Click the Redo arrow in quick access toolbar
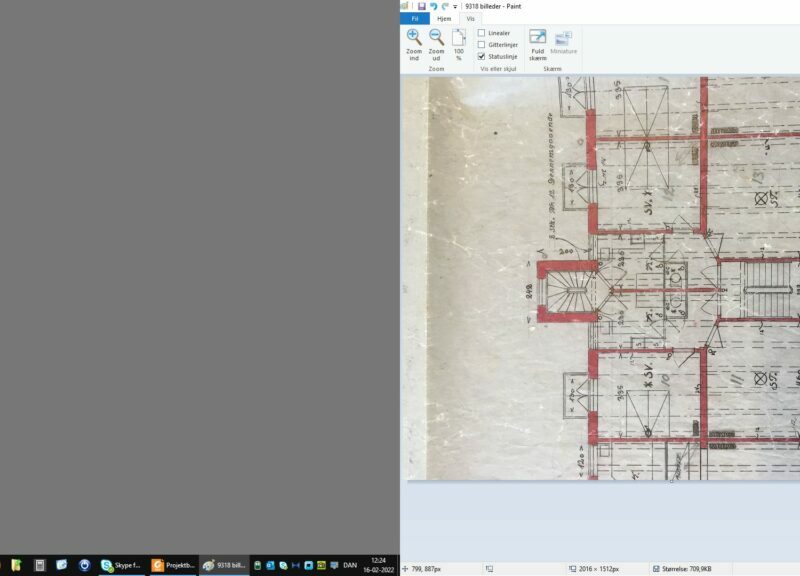The width and height of the screenshot is (800, 576). tap(445, 6)
